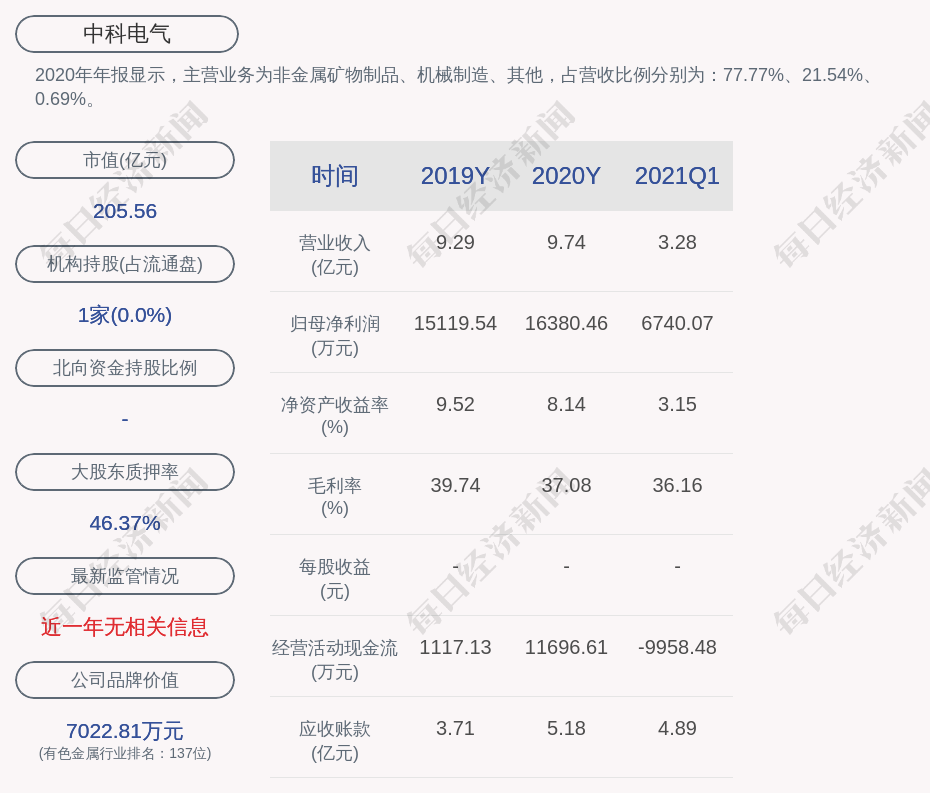This screenshot has width=930, height=793.
Task: Switch to the 2020Y column header
Action: 566,176
